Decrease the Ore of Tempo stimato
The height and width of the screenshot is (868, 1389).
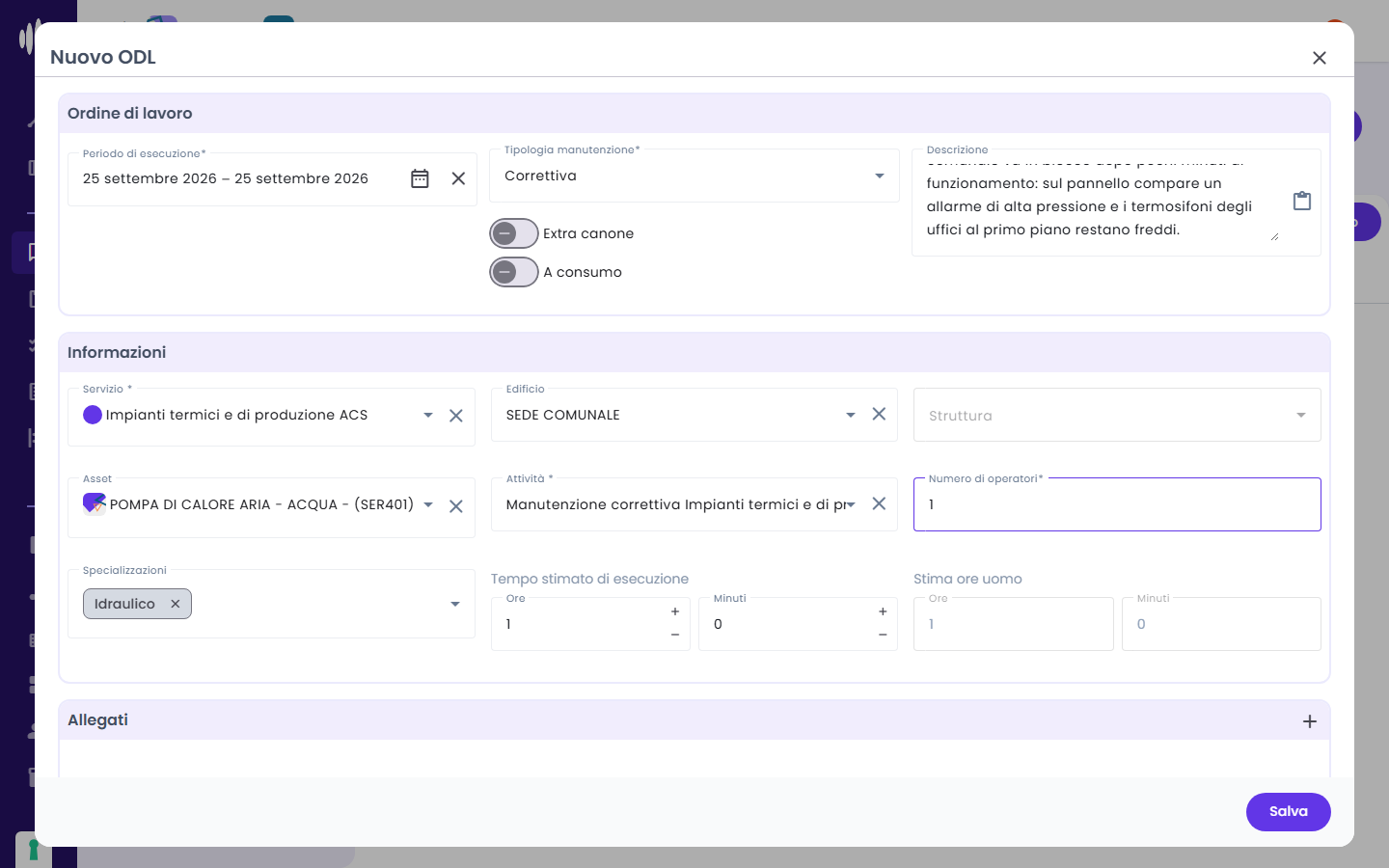[x=675, y=635]
